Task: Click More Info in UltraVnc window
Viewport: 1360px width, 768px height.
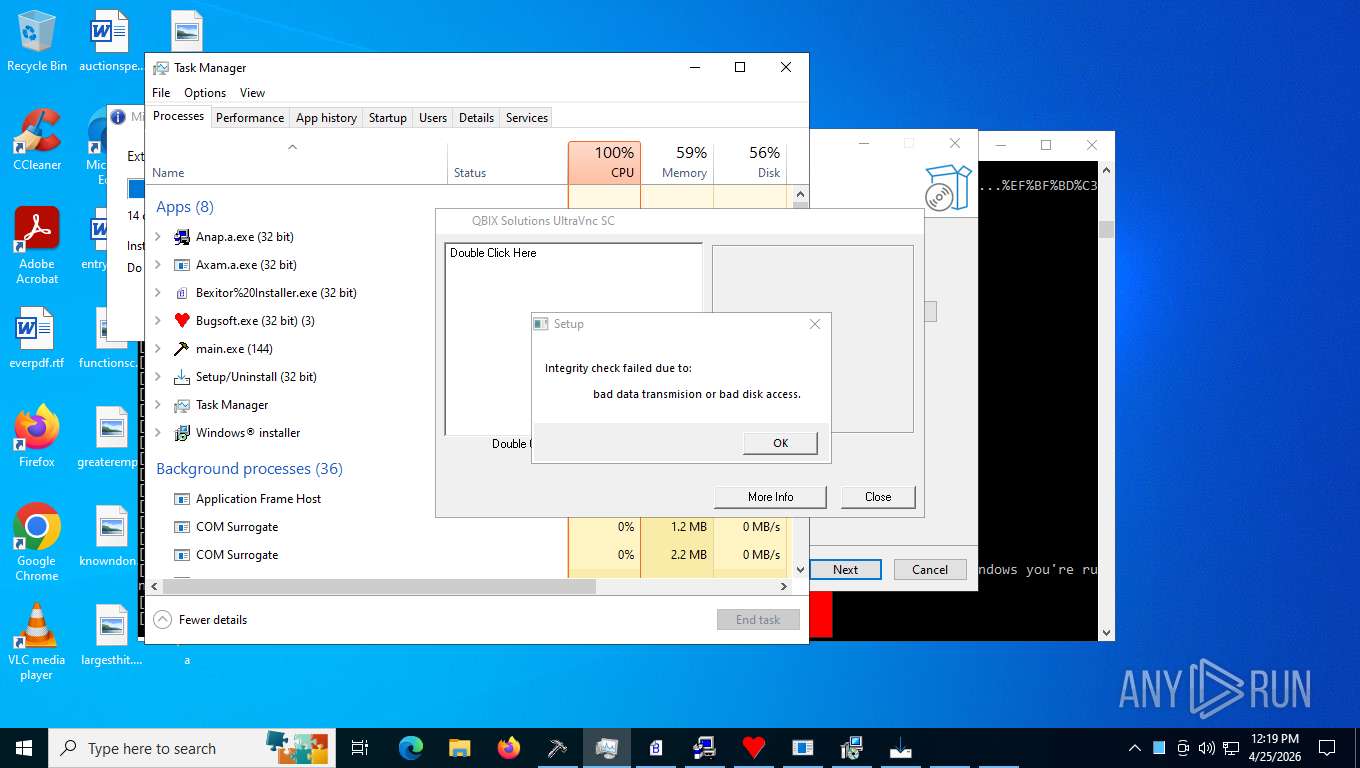Action: [x=770, y=497]
